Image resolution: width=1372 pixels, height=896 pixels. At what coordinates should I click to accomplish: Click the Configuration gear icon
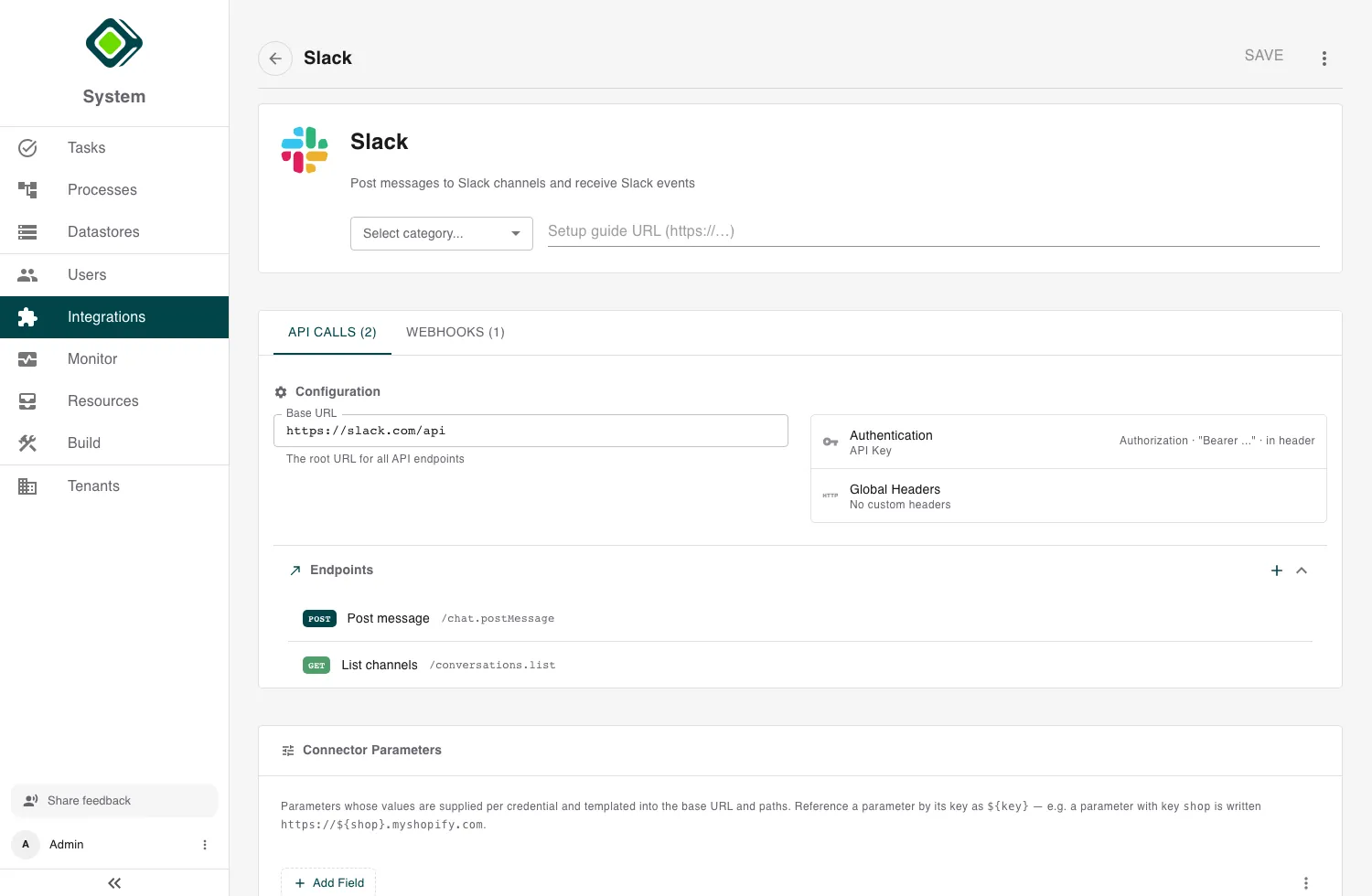[281, 392]
